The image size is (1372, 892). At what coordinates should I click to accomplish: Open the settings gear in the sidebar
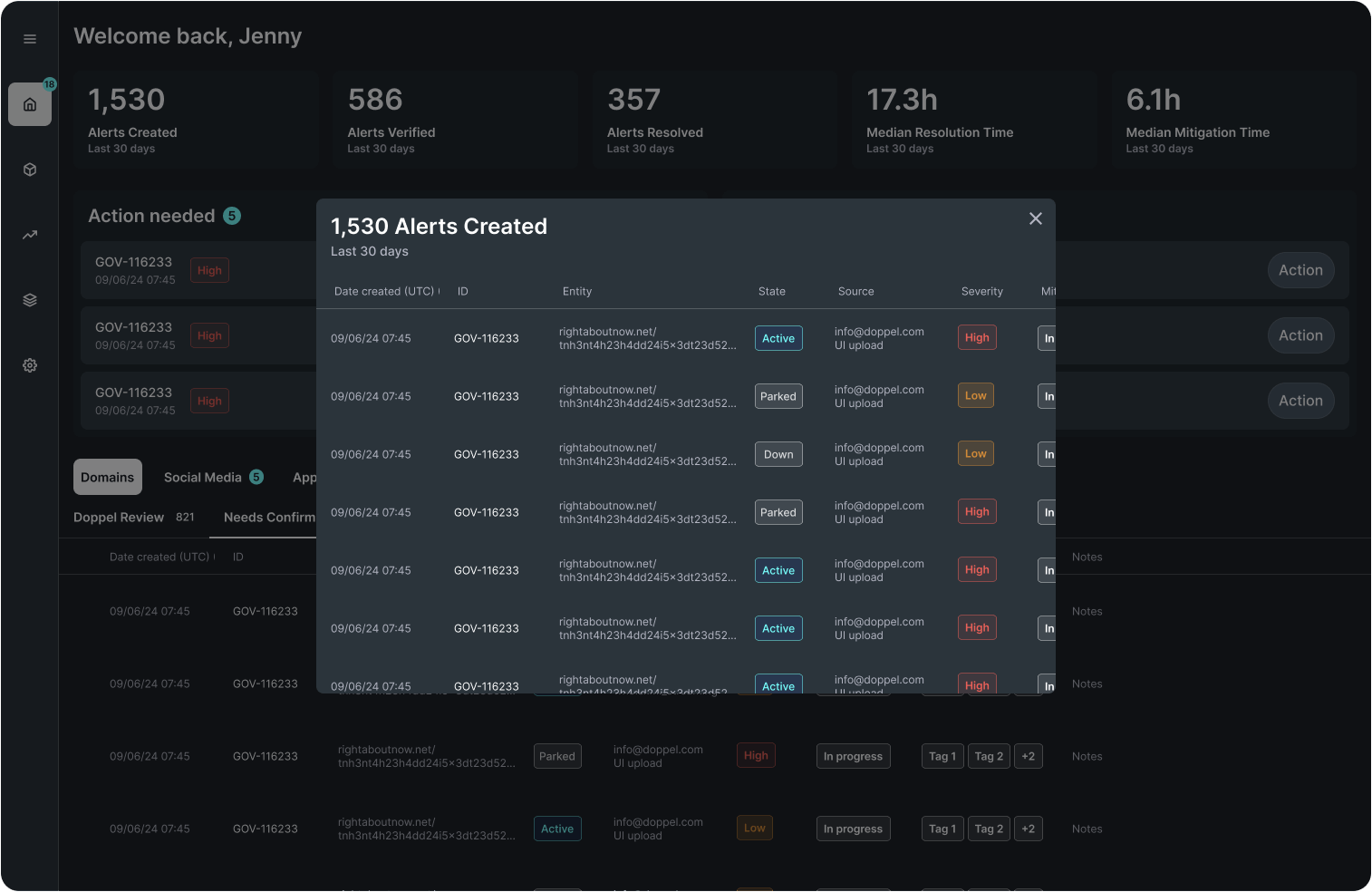click(30, 365)
